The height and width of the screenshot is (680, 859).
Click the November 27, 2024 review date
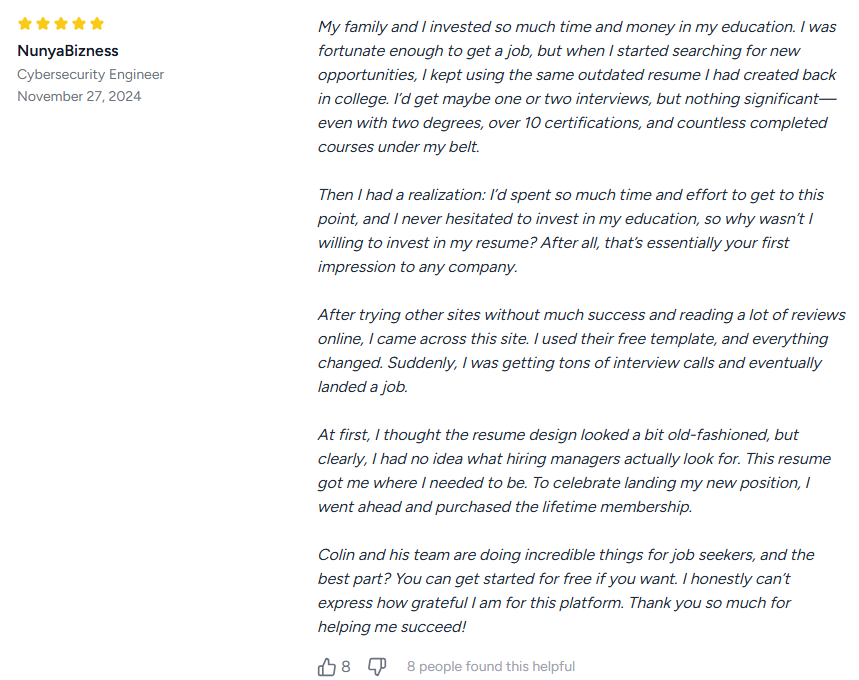point(79,96)
